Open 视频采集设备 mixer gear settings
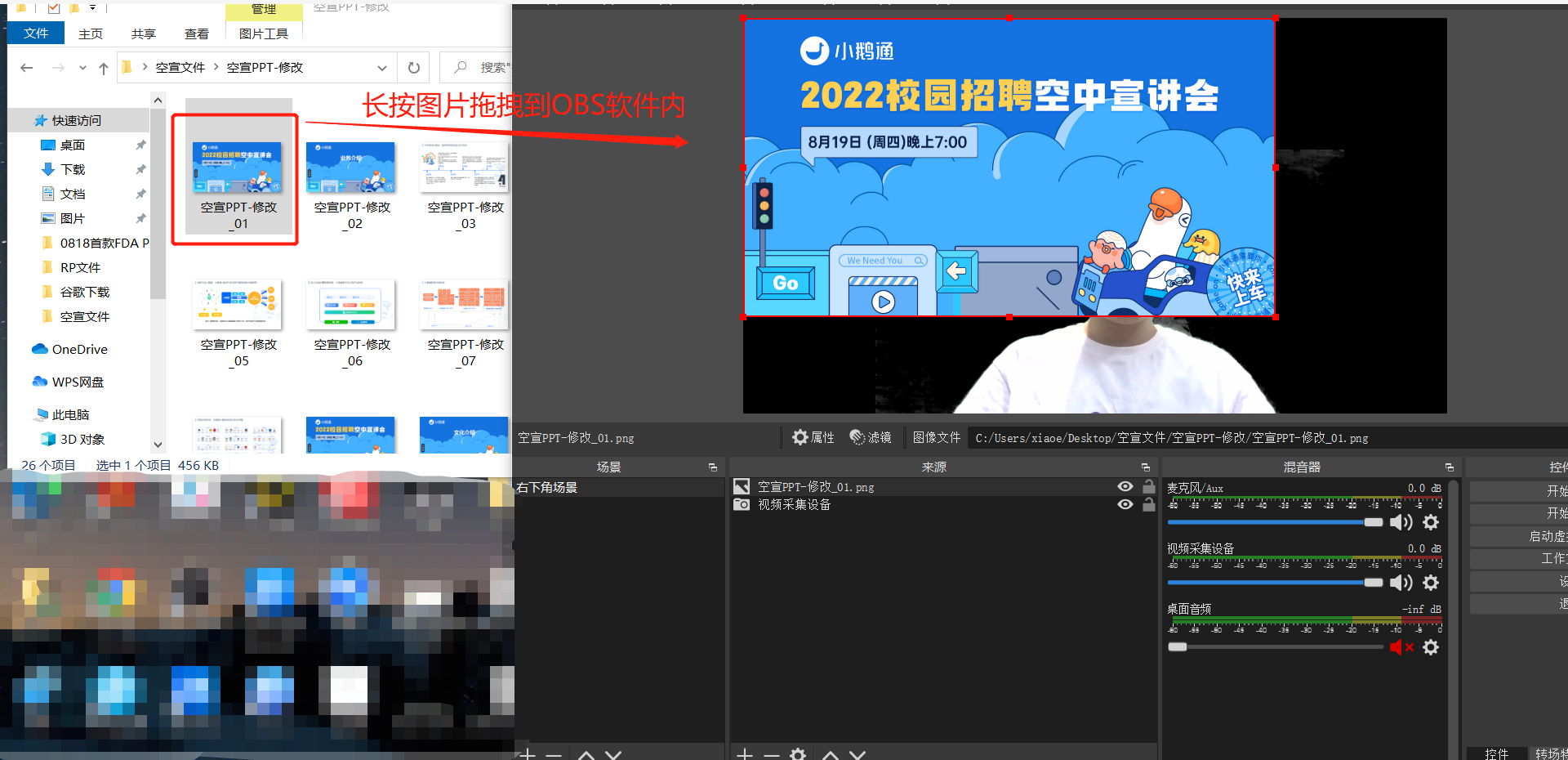This screenshot has width=1568, height=760. click(x=1431, y=583)
